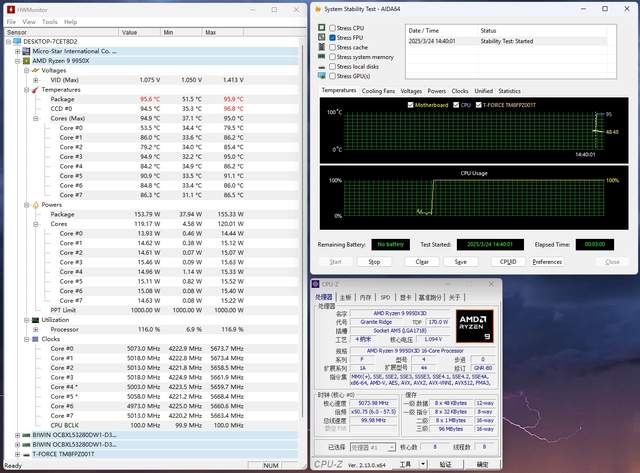Switch to the Unified tab in AIDA64
This screenshot has height=473, width=640.
tap(484, 91)
